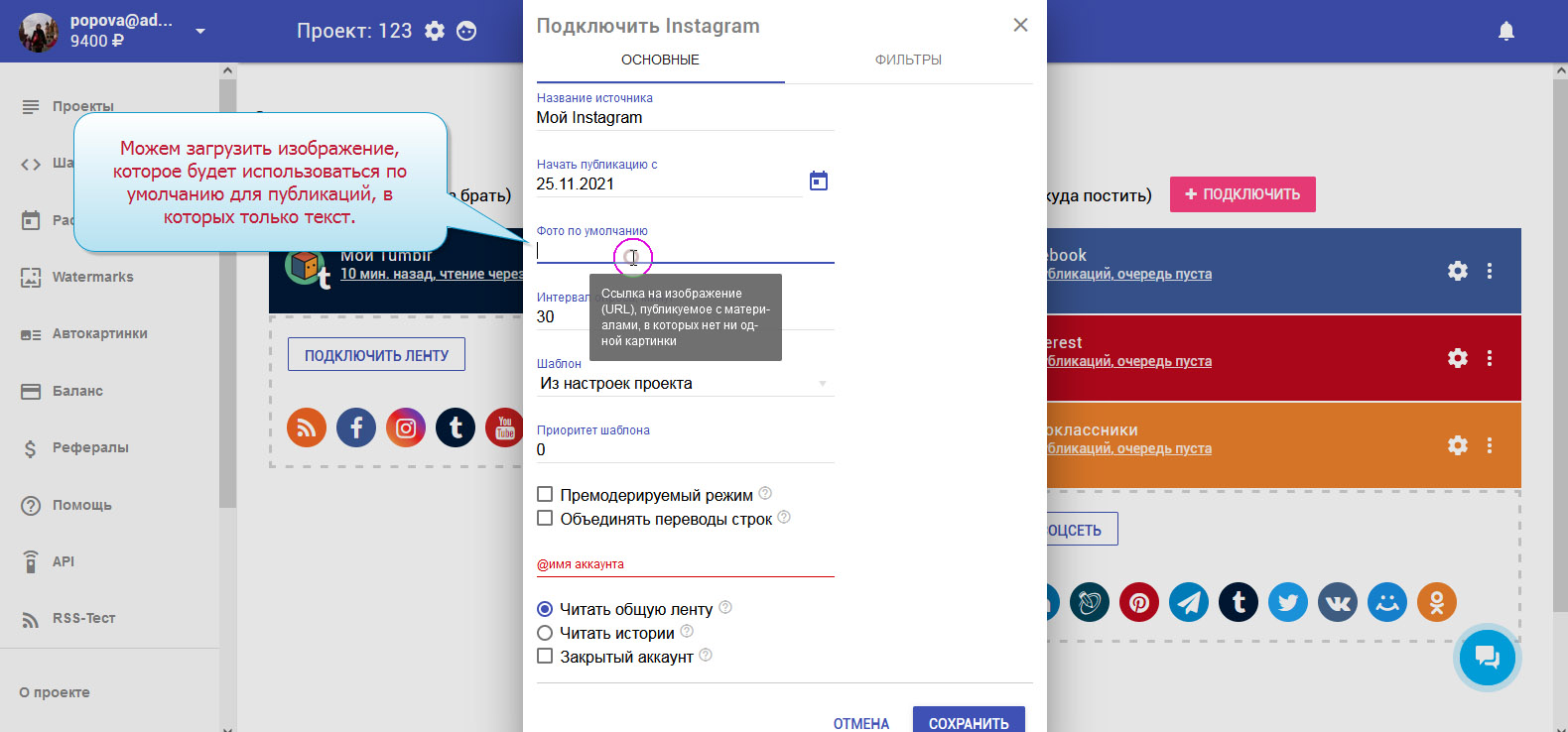The height and width of the screenshot is (732, 1568).
Task: Open the user account dropdown arrow
Action: pyautogui.click(x=200, y=31)
